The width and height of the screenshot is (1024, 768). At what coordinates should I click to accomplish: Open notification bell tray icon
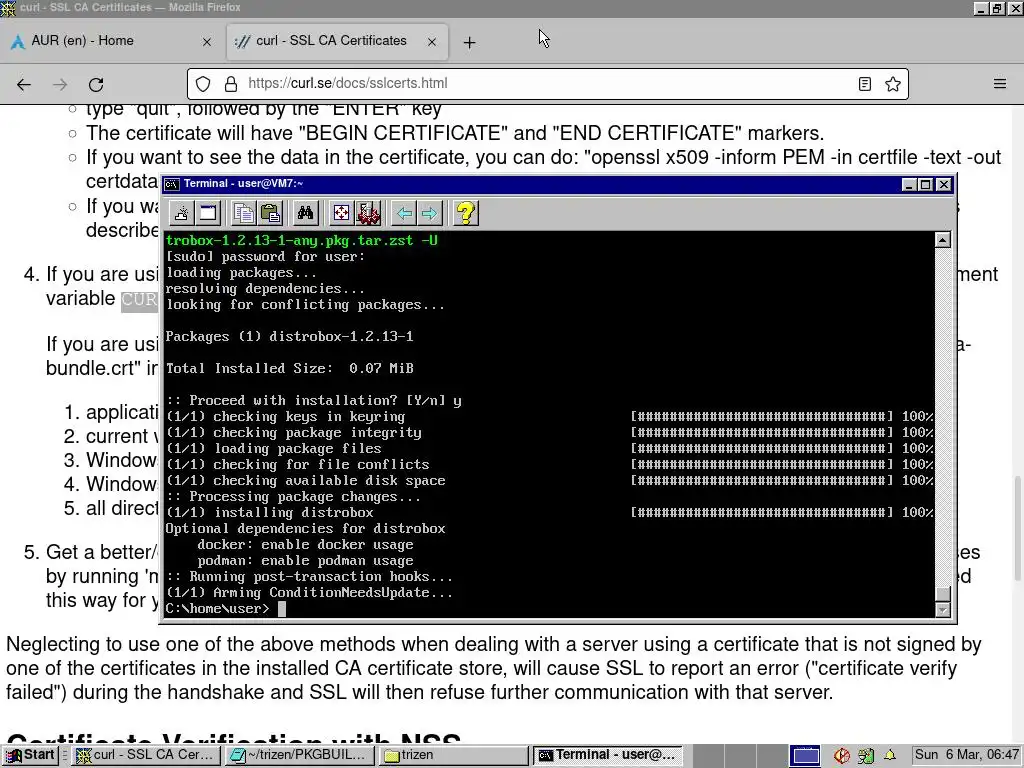[889, 755]
